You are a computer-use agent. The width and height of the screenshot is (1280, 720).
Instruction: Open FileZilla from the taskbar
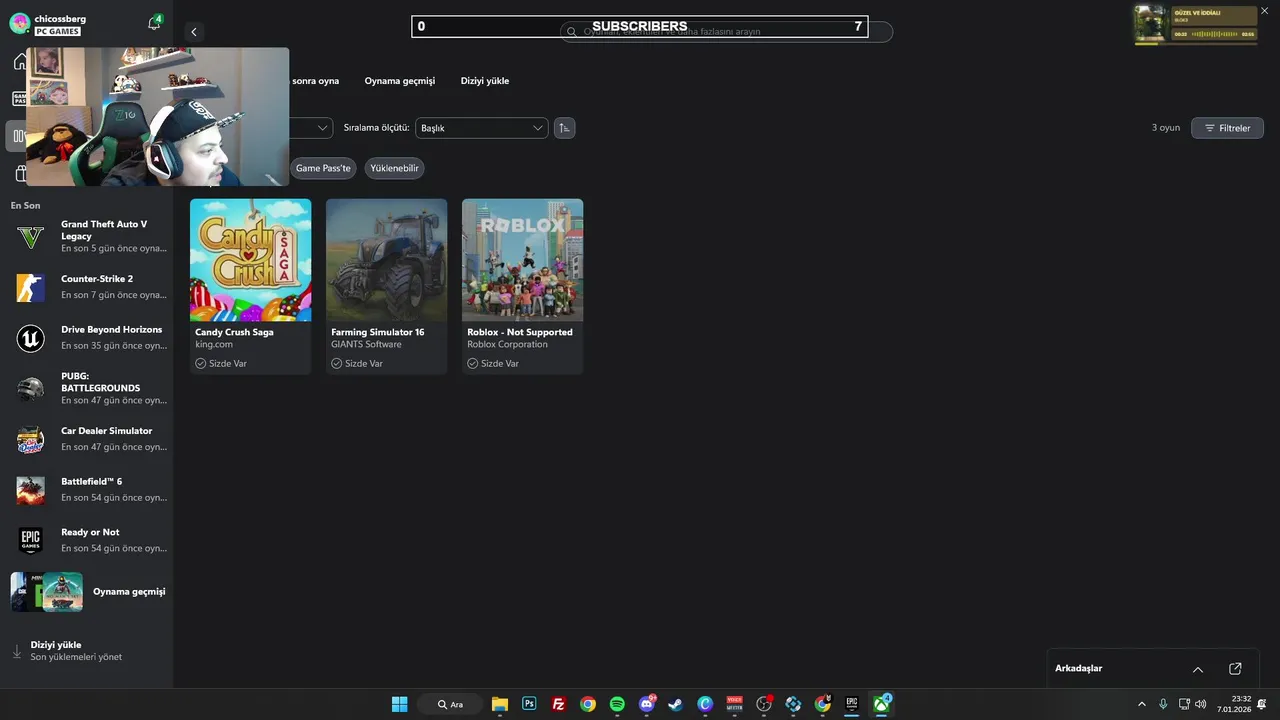tap(558, 704)
